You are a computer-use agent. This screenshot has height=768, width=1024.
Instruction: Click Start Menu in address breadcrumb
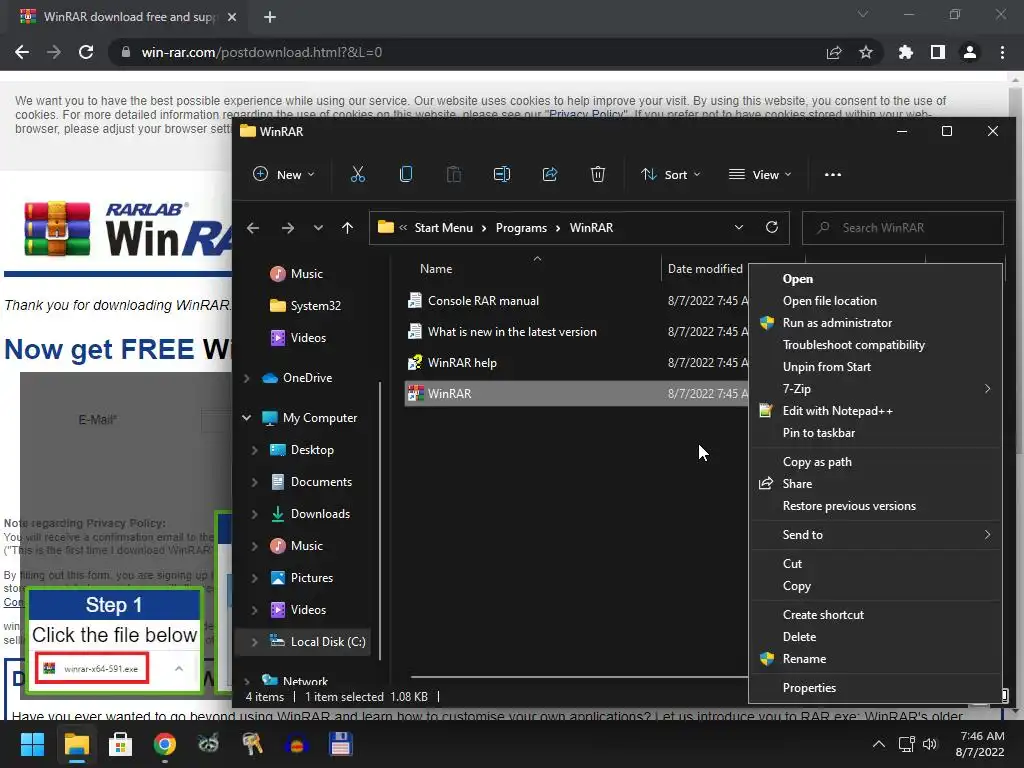[443, 228]
